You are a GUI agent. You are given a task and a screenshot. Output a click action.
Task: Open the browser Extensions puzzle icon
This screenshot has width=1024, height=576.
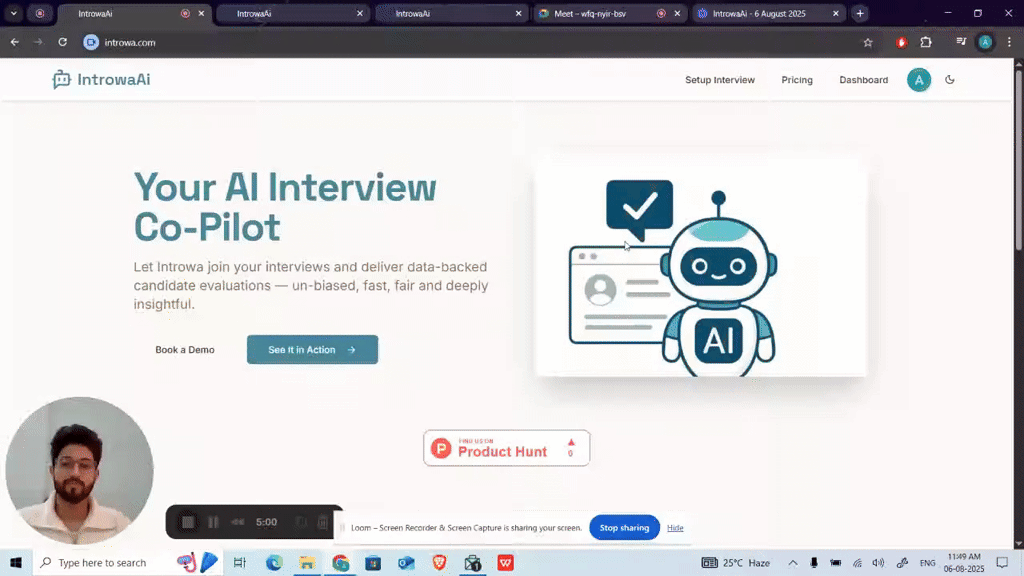pyautogui.click(x=925, y=42)
